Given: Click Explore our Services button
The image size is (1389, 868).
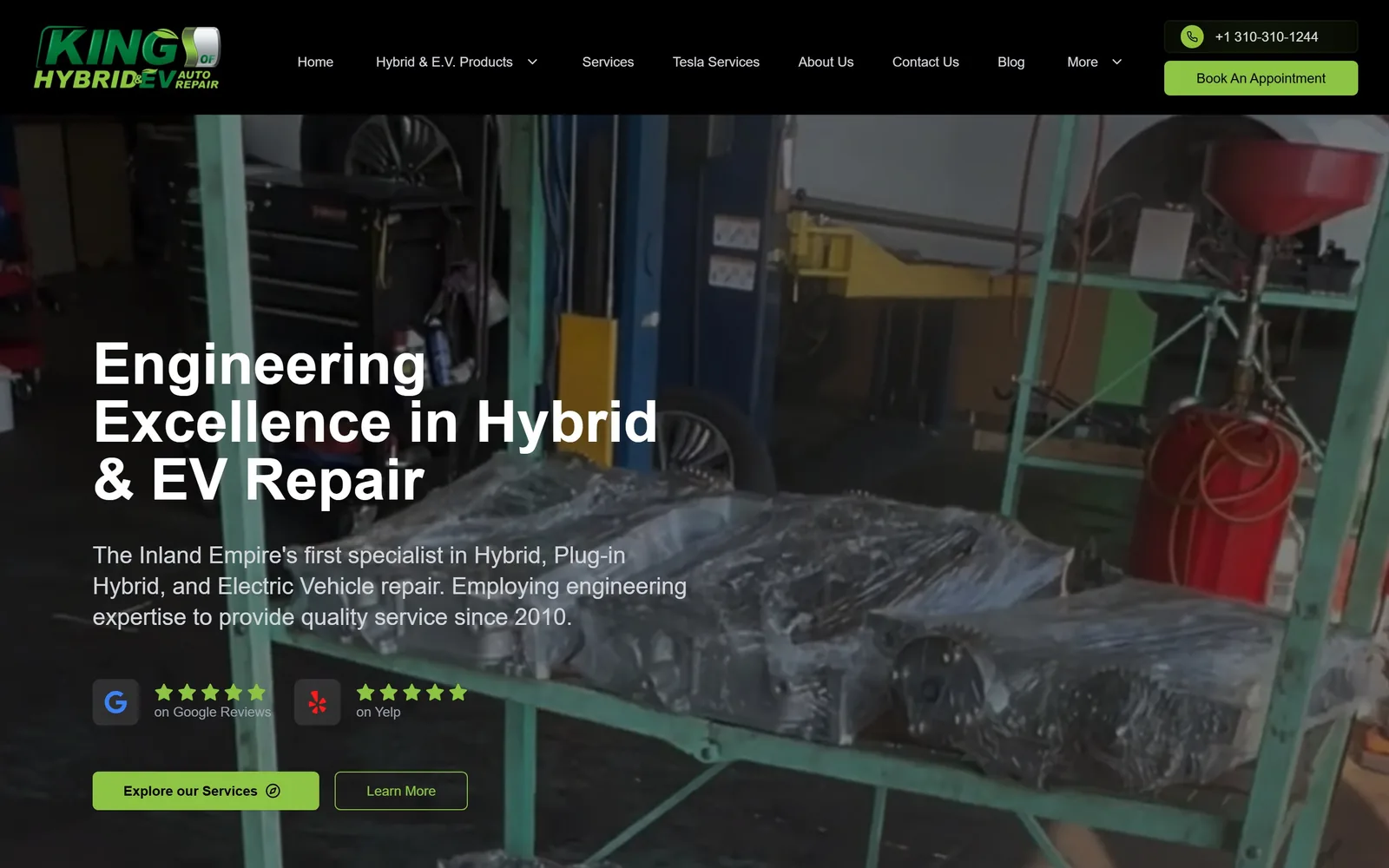Looking at the screenshot, I should (206, 791).
